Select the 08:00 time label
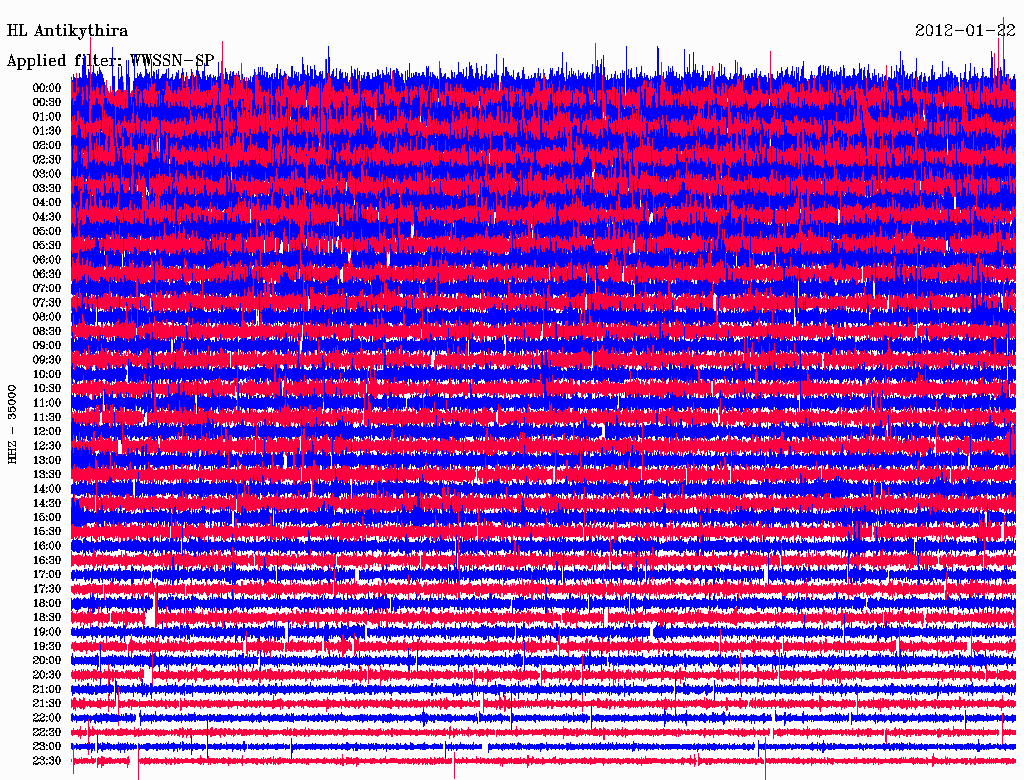Viewport: 1024px width, 780px height. point(47,317)
